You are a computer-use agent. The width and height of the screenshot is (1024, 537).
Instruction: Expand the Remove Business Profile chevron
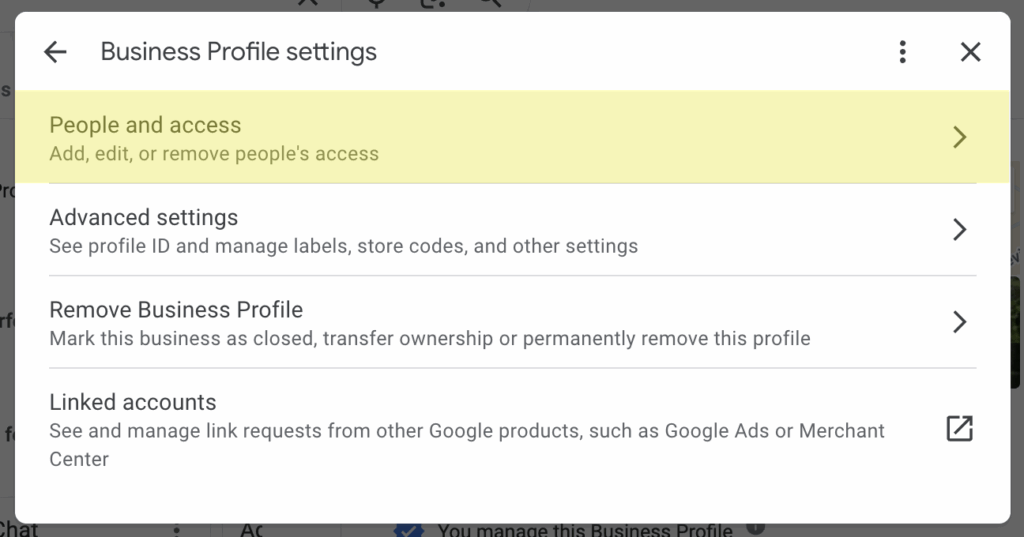[x=959, y=321]
